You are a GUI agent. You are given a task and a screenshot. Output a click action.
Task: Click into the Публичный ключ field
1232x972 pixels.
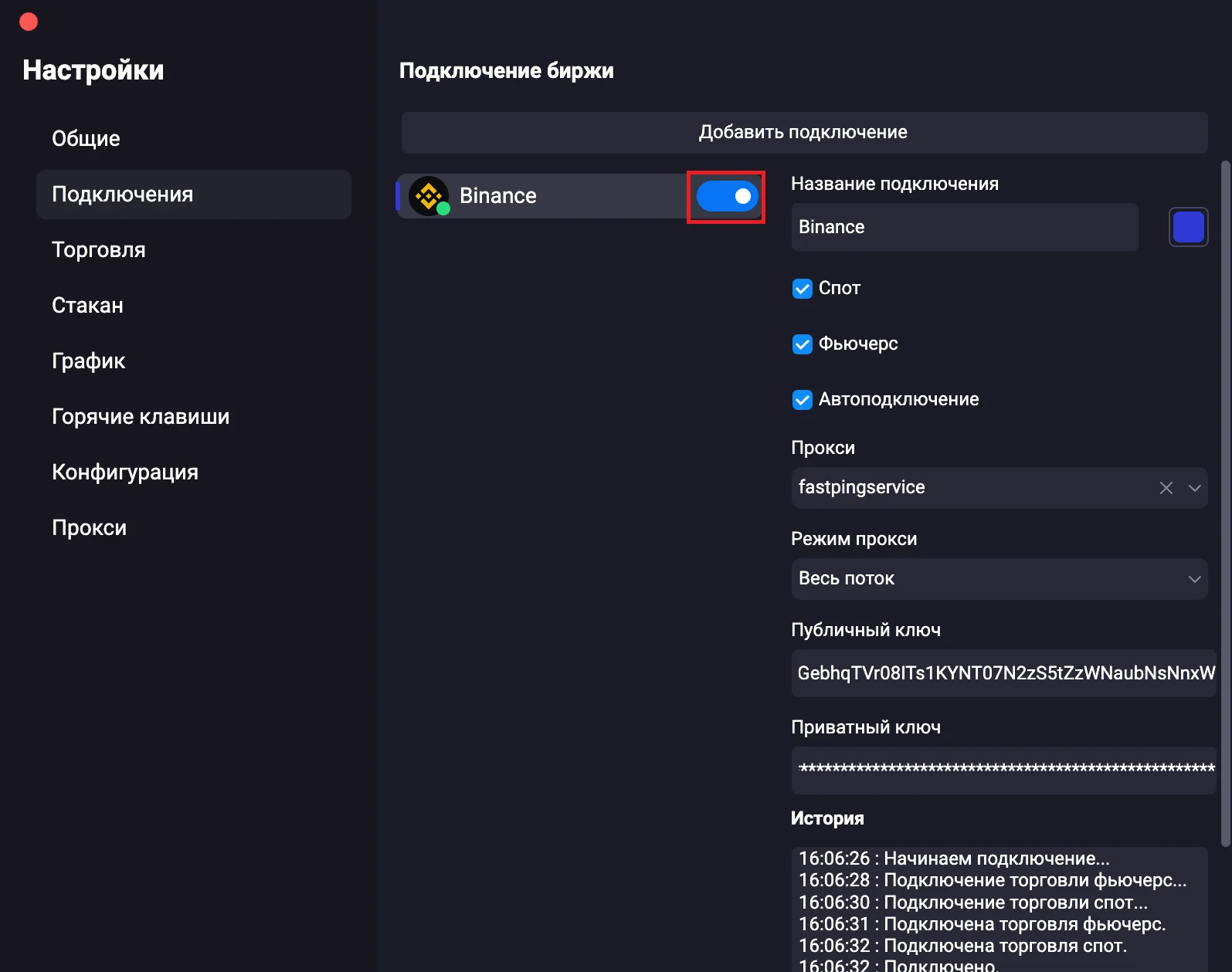point(1003,673)
